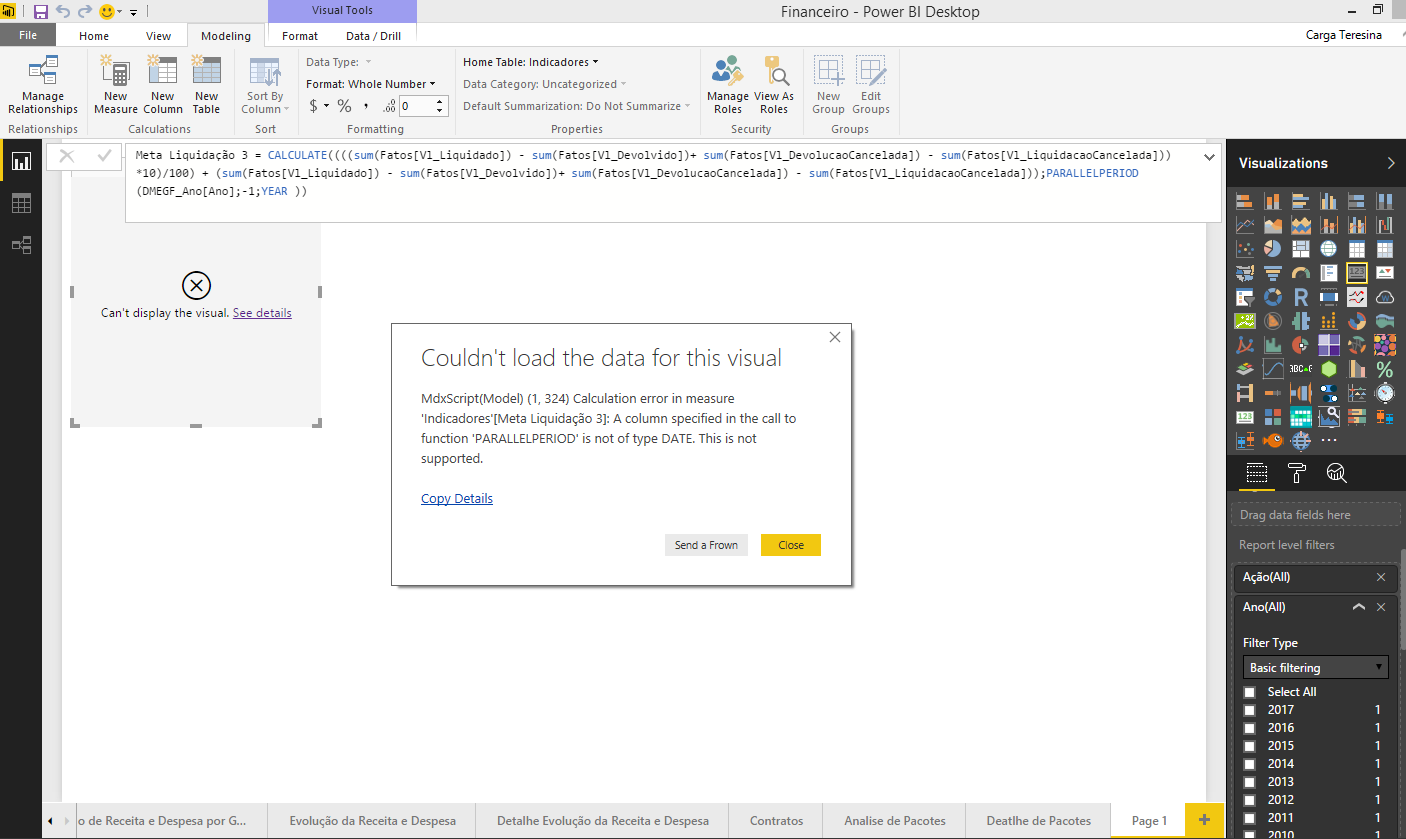The image size is (1406, 839).
Task: Open the Data / Drill ribbon tab
Action: [373, 36]
